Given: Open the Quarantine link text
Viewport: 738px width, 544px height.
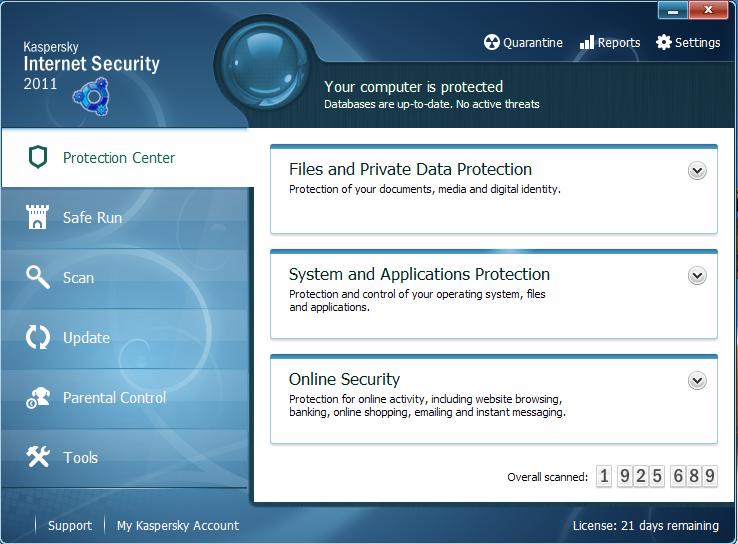Looking at the screenshot, I should tap(533, 43).
